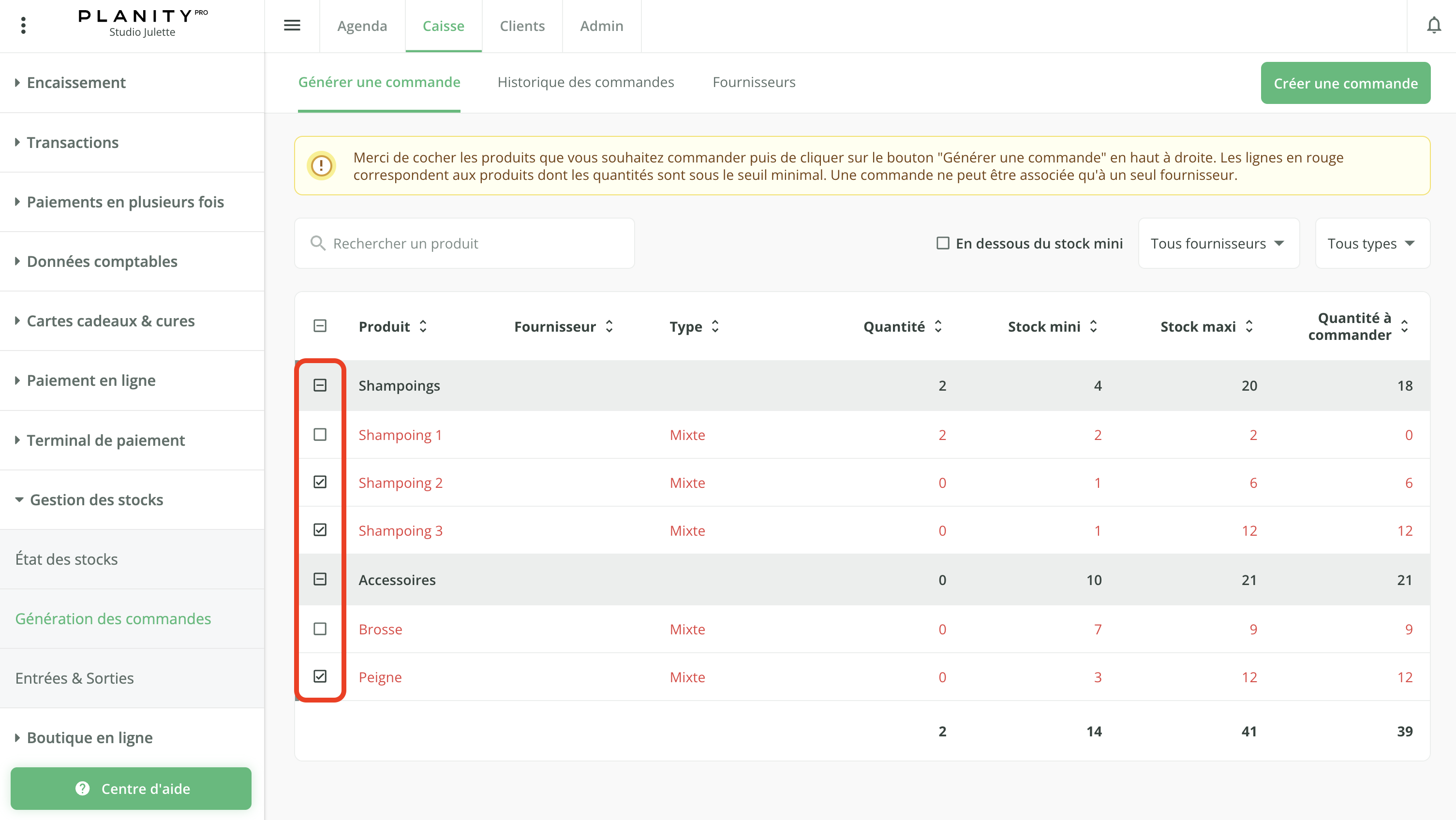Uncheck the Peigne product checkbox
This screenshot has height=820, width=1456.
coord(320,676)
